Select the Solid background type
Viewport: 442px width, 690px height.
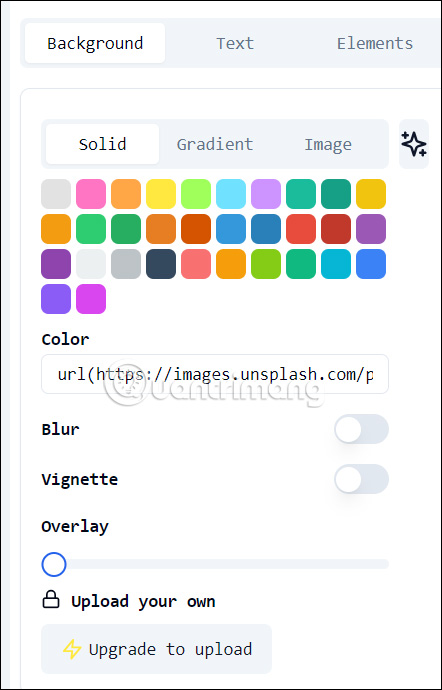tap(103, 144)
